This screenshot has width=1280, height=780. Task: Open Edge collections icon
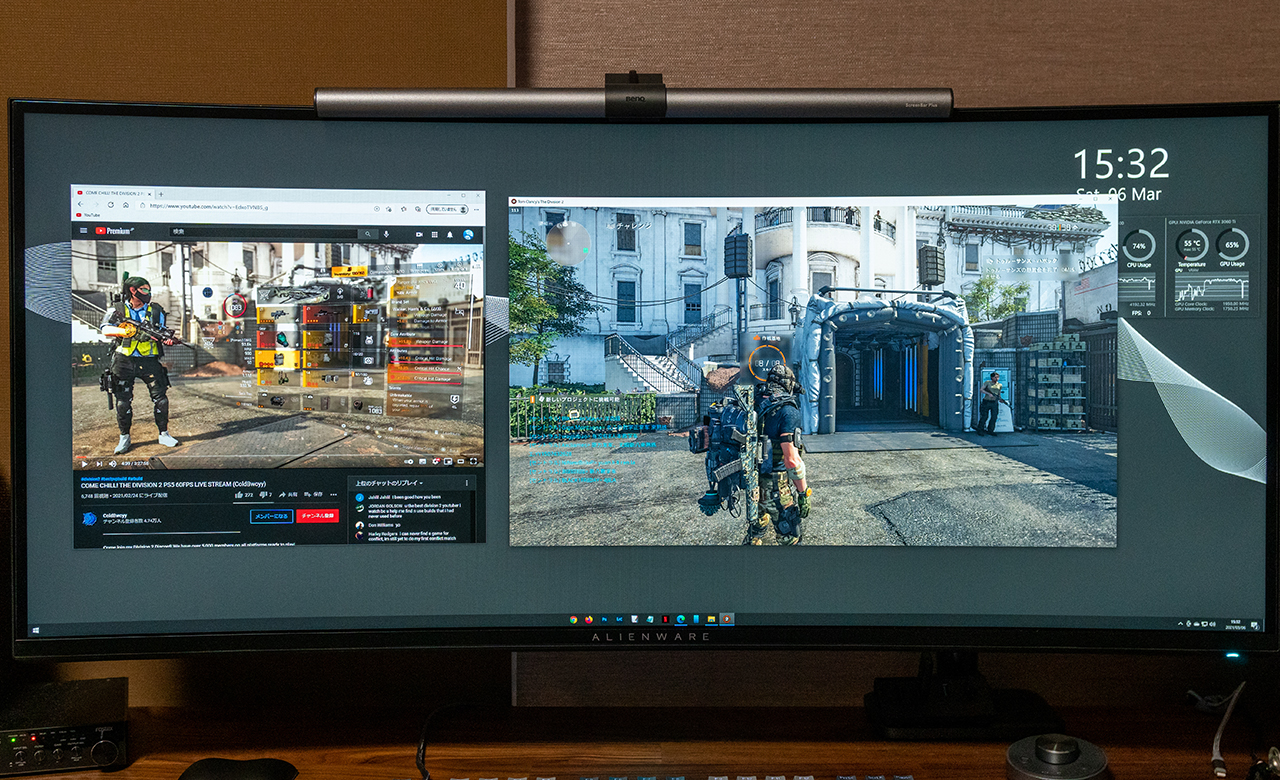point(418,209)
